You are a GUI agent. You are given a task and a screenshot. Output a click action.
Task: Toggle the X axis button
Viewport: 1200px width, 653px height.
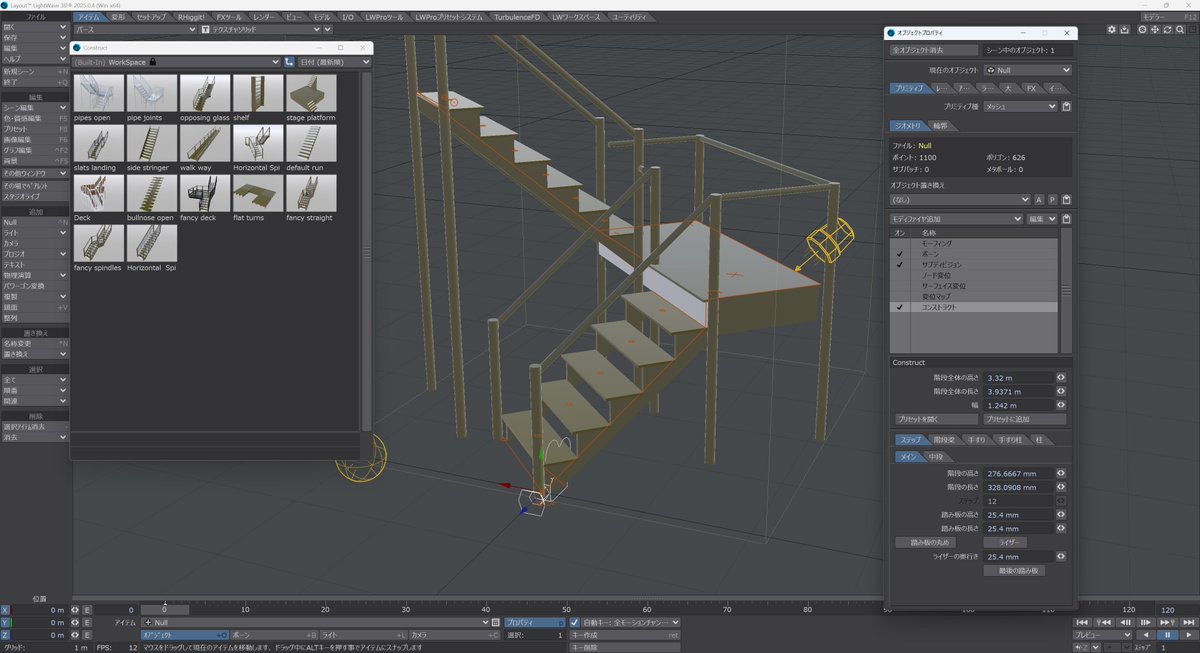(5, 609)
